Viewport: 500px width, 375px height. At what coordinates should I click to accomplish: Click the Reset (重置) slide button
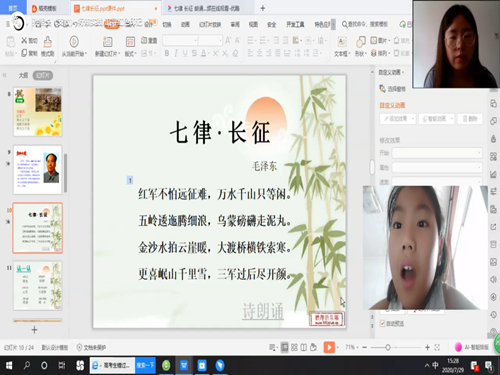pos(149,40)
